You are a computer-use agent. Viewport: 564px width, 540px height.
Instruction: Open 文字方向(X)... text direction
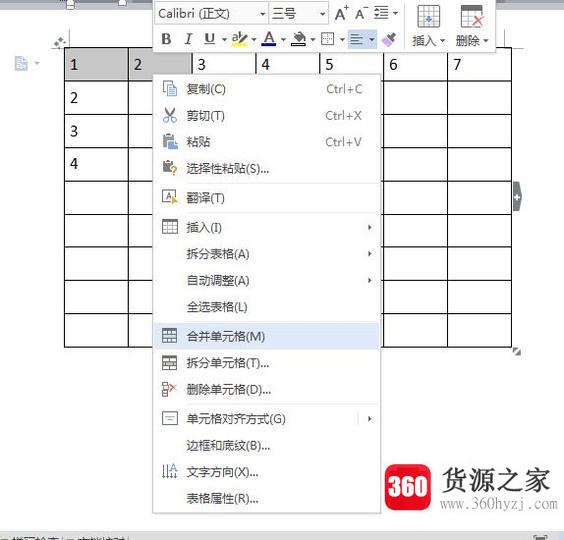267,472
